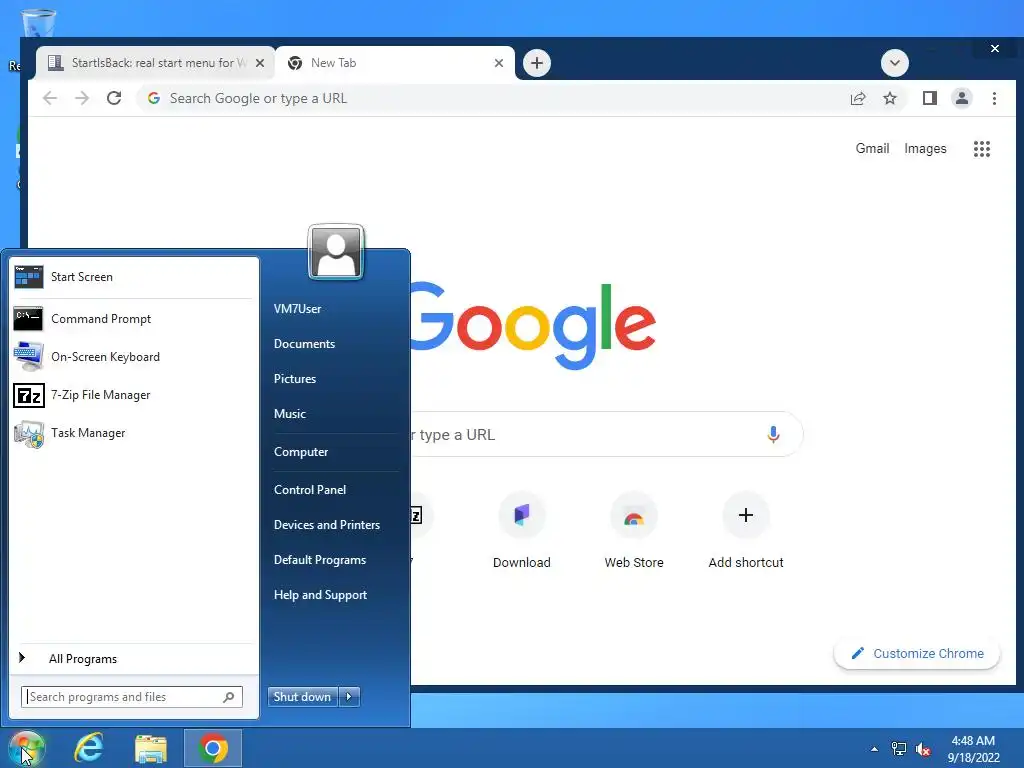The height and width of the screenshot is (768, 1024).
Task: Click the share page icon
Action: pos(857,98)
